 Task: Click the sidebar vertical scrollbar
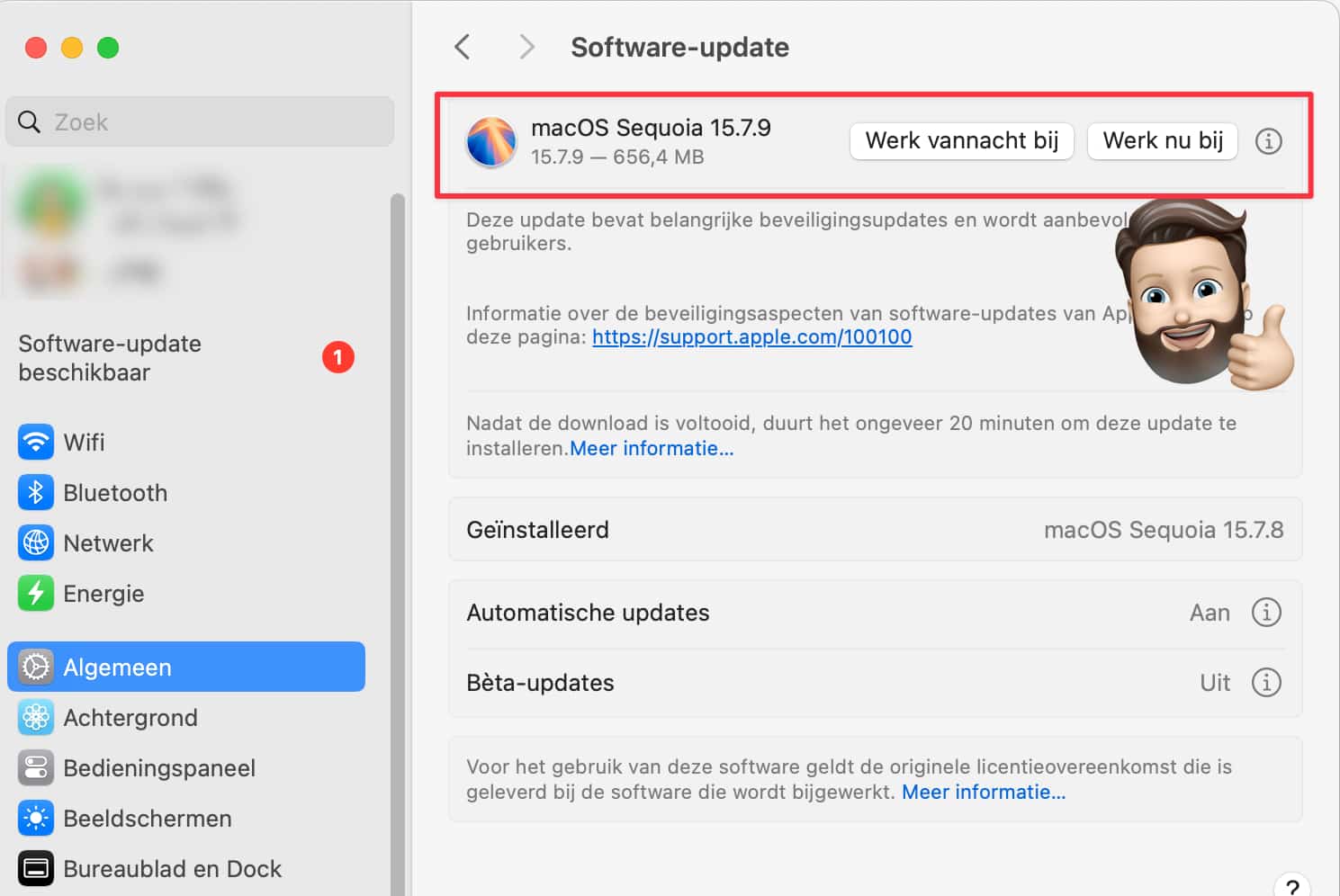[397, 544]
